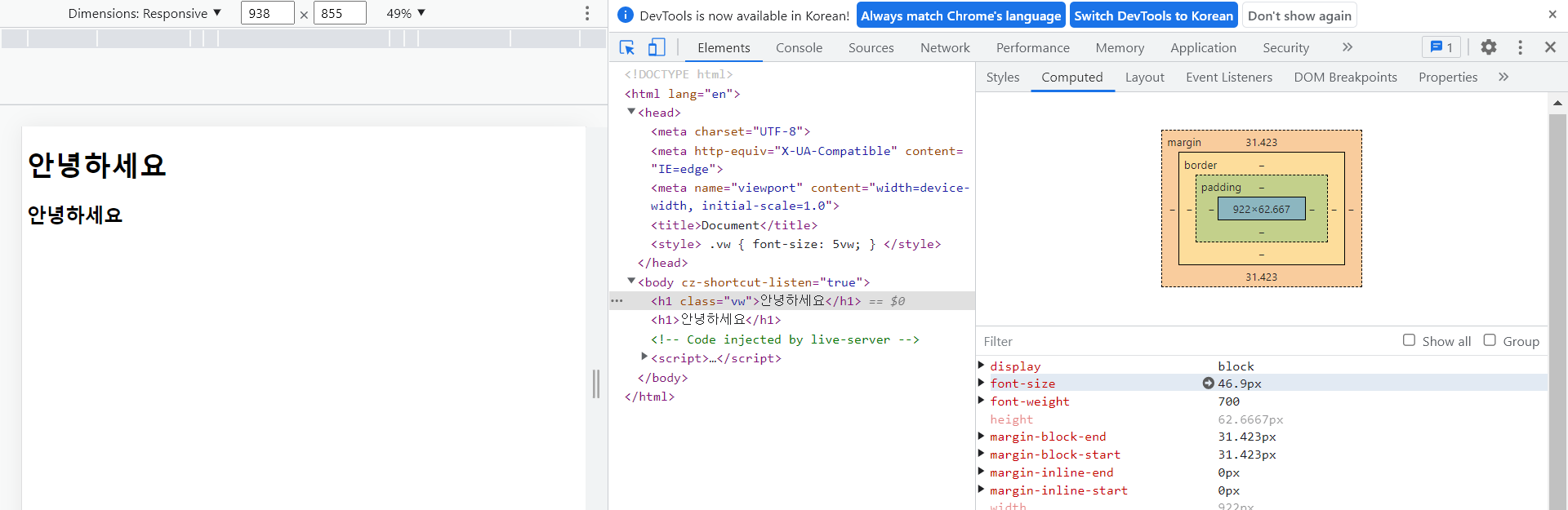Click the margin top value 31.423
Screen dimensions: 1568x510
point(1261,142)
